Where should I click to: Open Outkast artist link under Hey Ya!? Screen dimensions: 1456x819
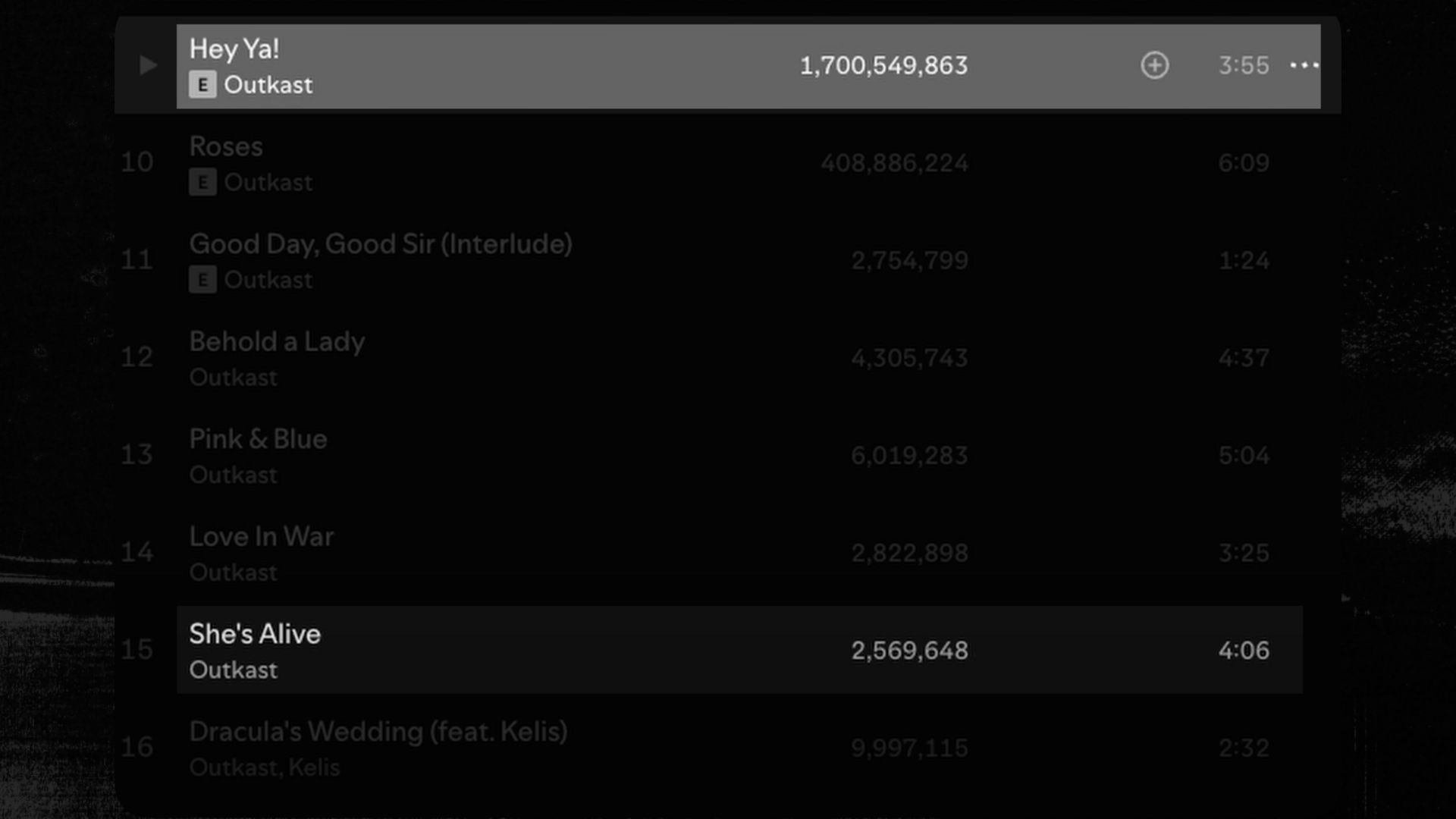pyautogui.click(x=268, y=85)
